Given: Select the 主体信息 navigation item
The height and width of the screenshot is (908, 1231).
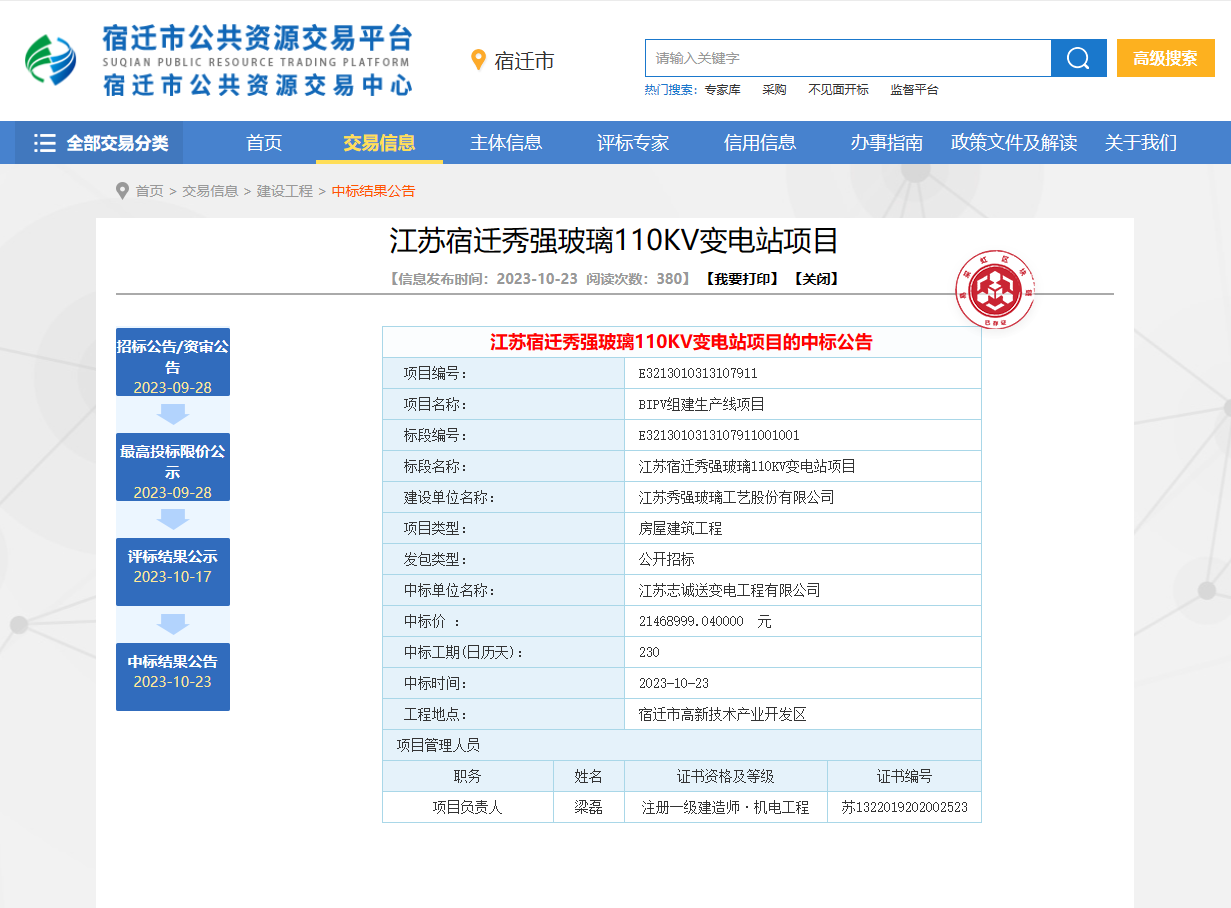Looking at the screenshot, I should 506,143.
